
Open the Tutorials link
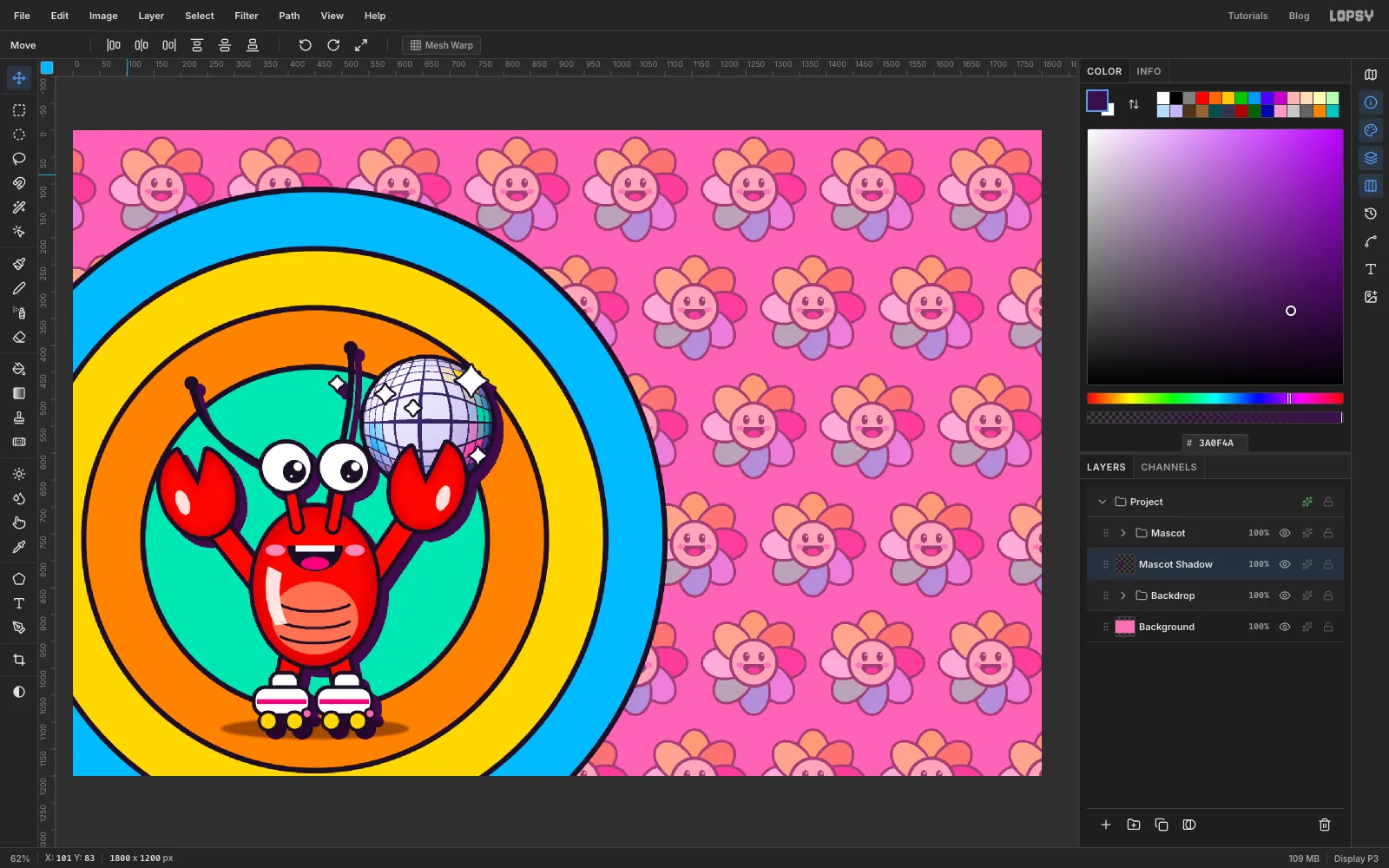1247,16
